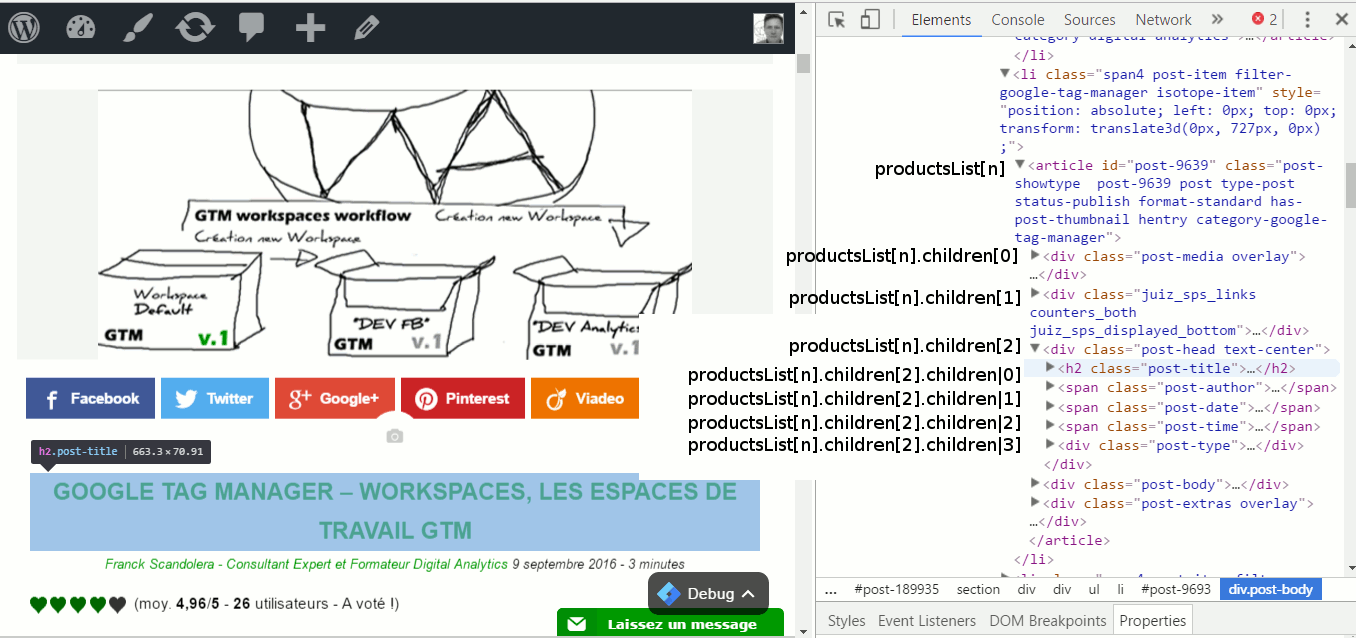Click the plus new-content icon

(x=310, y=27)
